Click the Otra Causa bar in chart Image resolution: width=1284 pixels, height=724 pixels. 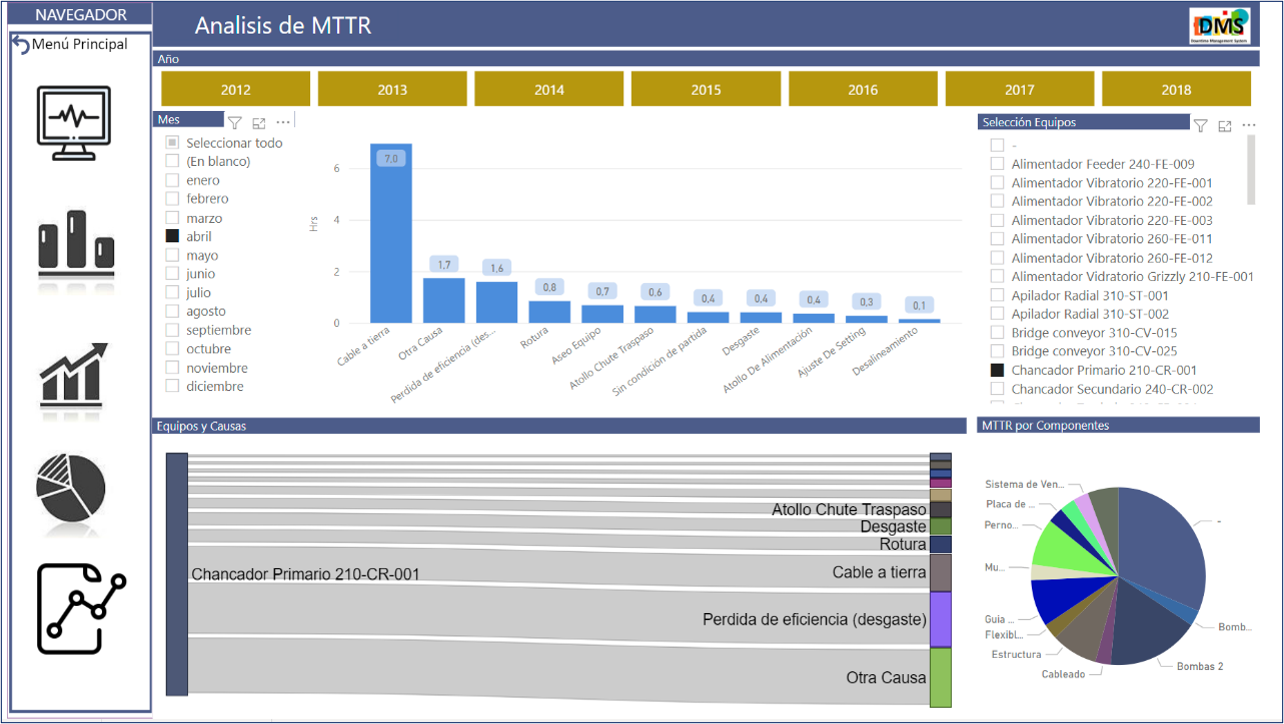pyautogui.click(x=444, y=300)
